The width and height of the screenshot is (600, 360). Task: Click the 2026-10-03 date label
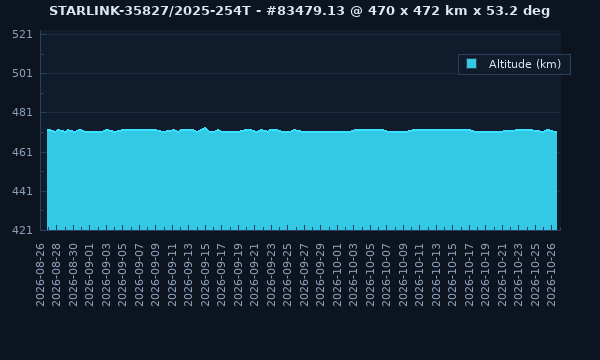click(354, 274)
